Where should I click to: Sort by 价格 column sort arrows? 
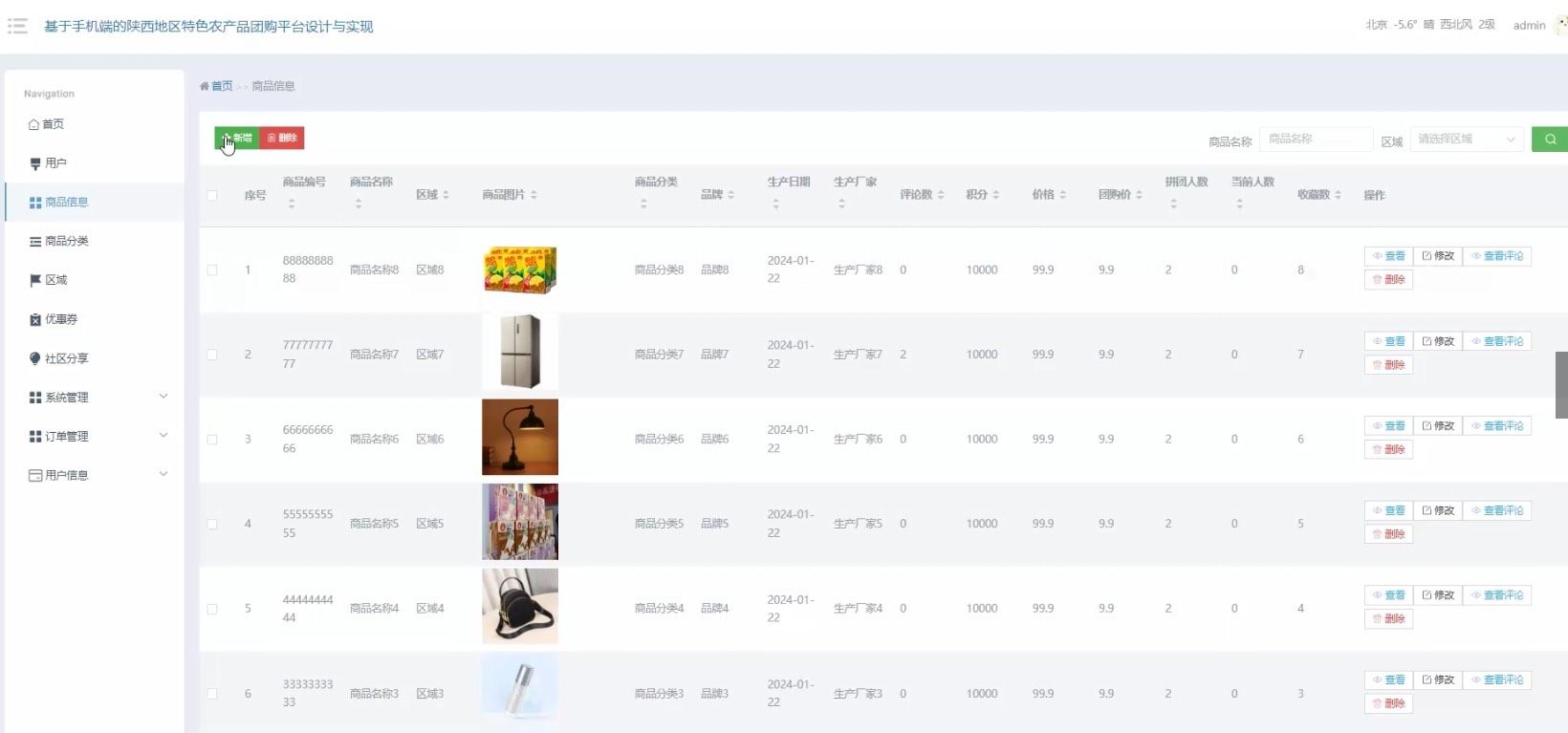[1062, 195]
